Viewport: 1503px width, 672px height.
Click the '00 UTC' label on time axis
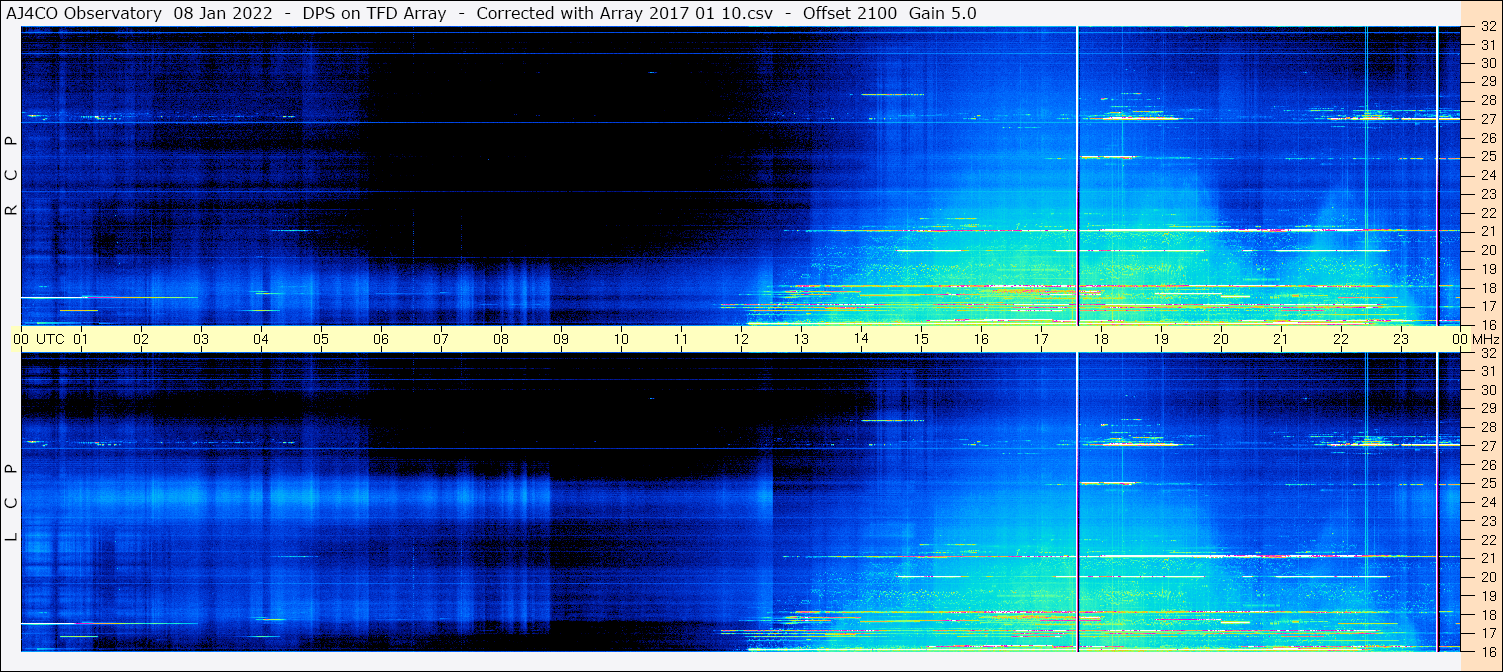tap(39, 339)
